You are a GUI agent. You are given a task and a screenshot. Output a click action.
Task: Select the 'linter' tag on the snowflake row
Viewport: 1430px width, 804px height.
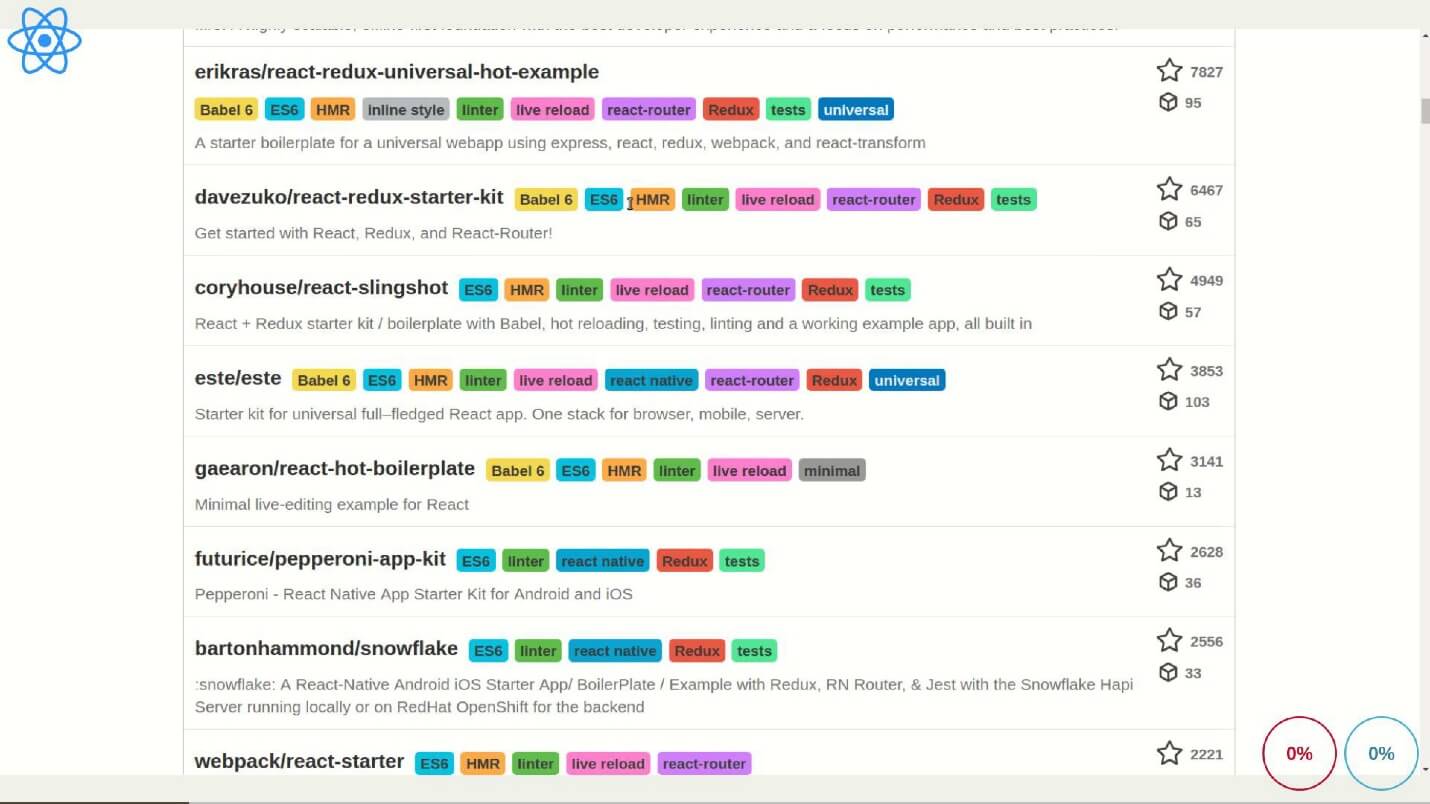[538, 651]
